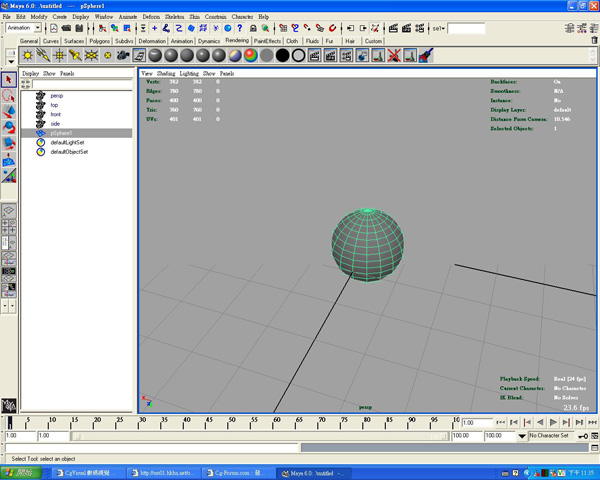Choose the Scale tool in toolbox
Image resolution: width=600 pixels, height=480 pixels.
click(9, 144)
